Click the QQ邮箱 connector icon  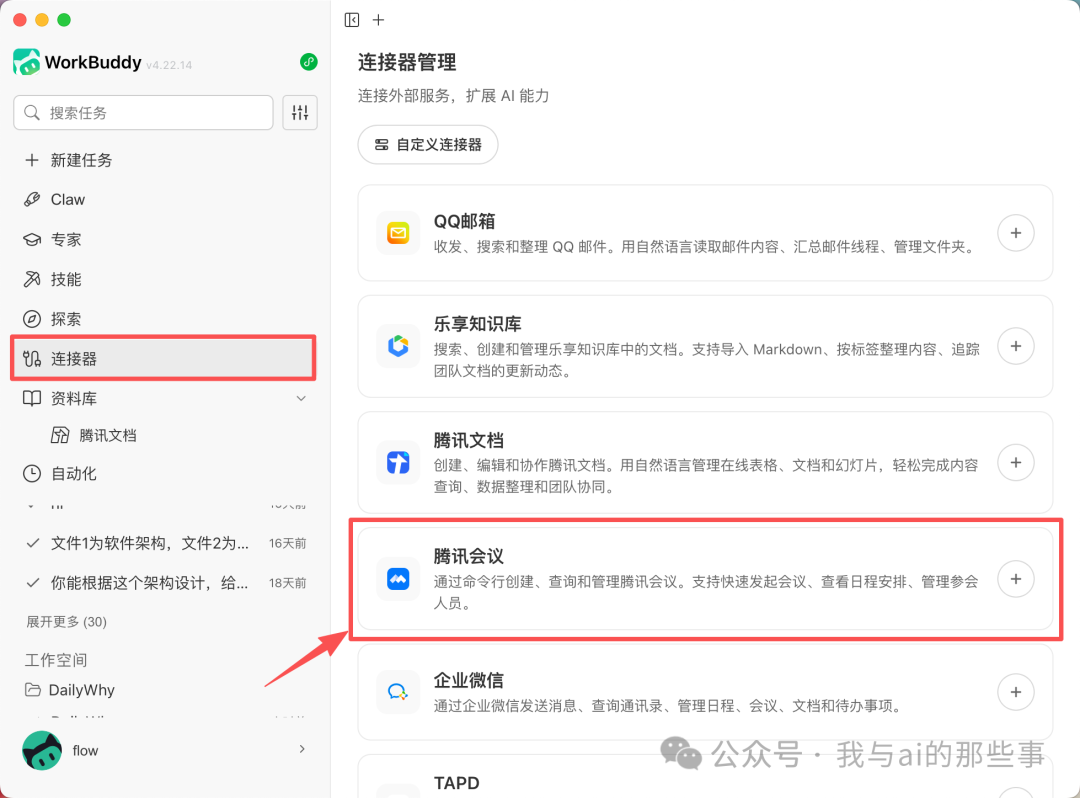pos(398,233)
